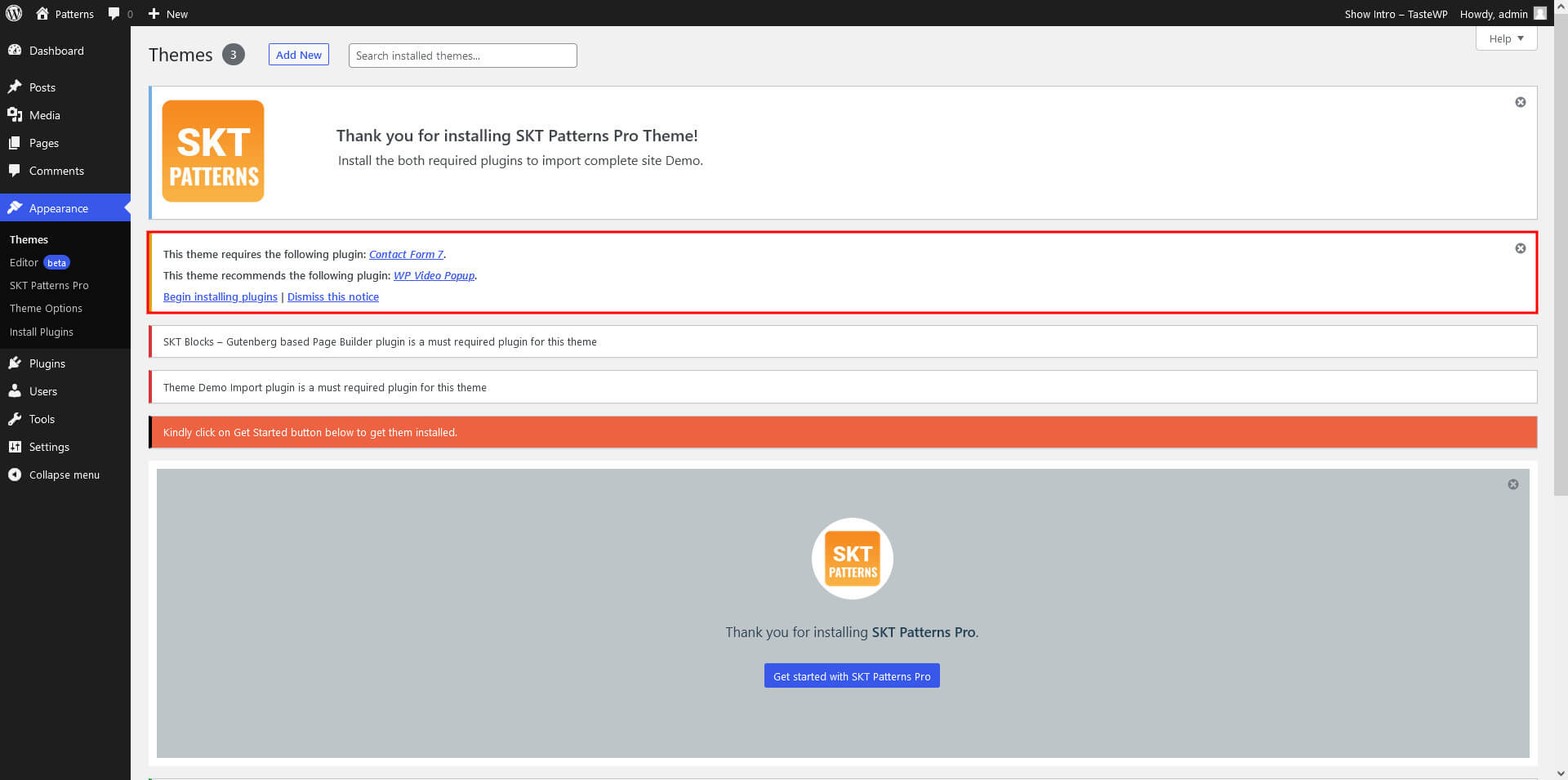1568x780 pixels.
Task: Click Begin installing plugins link
Action: tap(220, 296)
